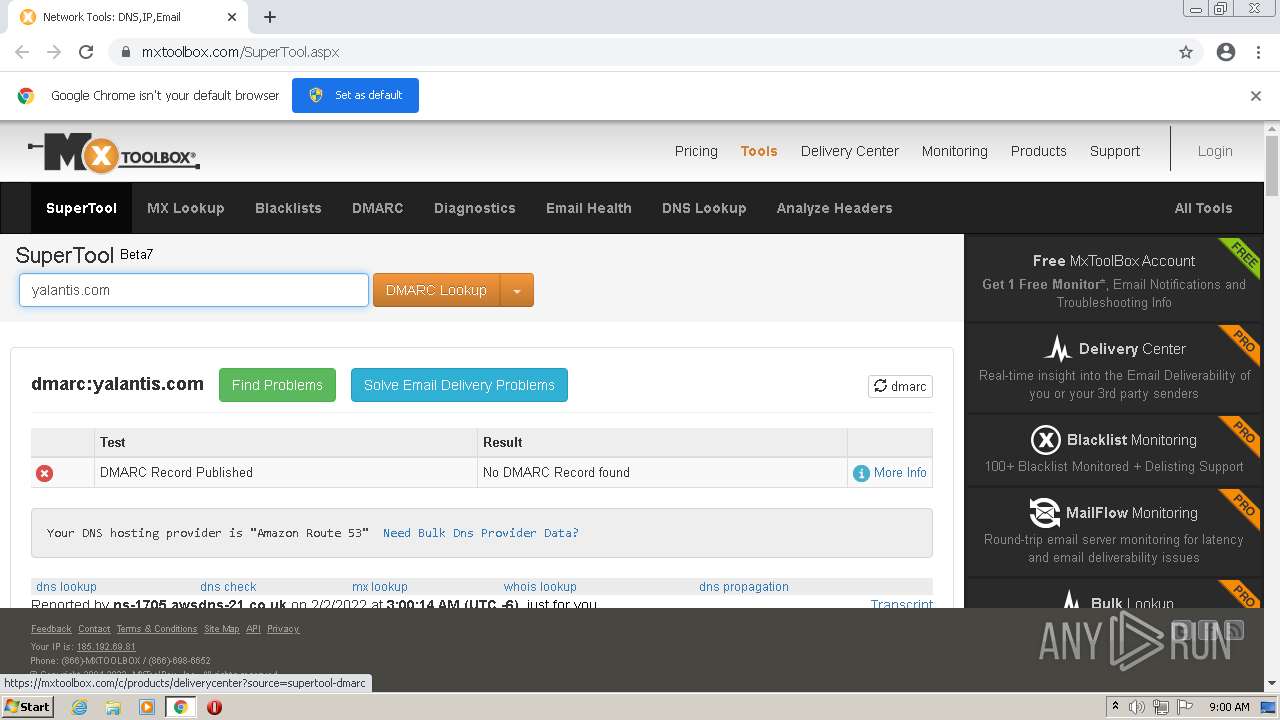The width and height of the screenshot is (1280, 720).
Task: Dismiss the default browser notification bar
Action: (x=1256, y=96)
